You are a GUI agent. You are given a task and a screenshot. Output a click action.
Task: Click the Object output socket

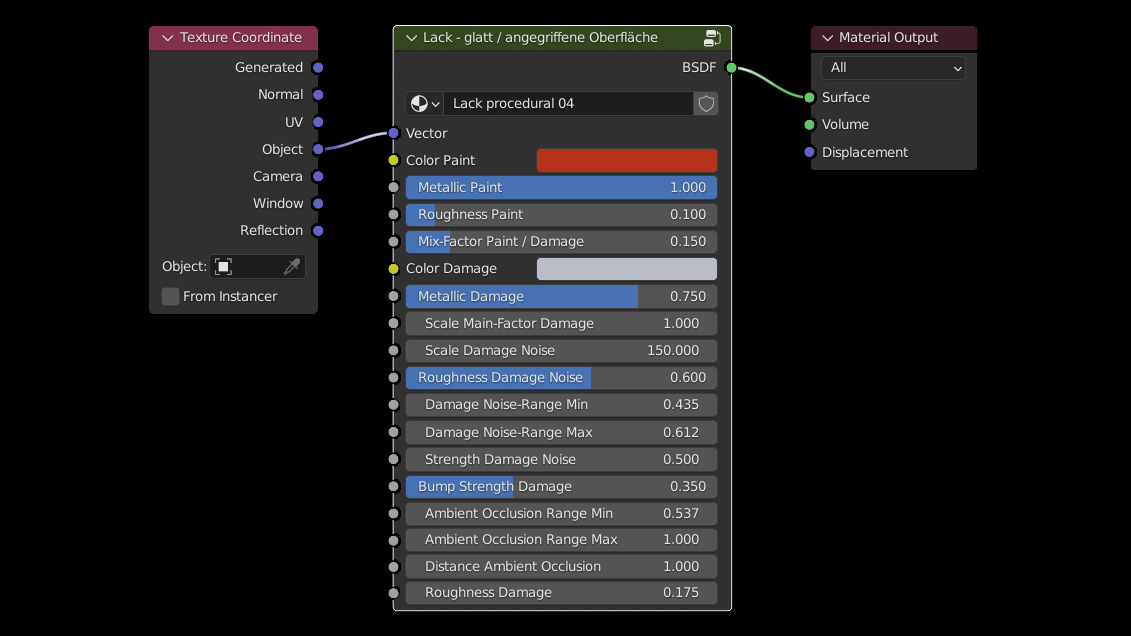(x=318, y=149)
